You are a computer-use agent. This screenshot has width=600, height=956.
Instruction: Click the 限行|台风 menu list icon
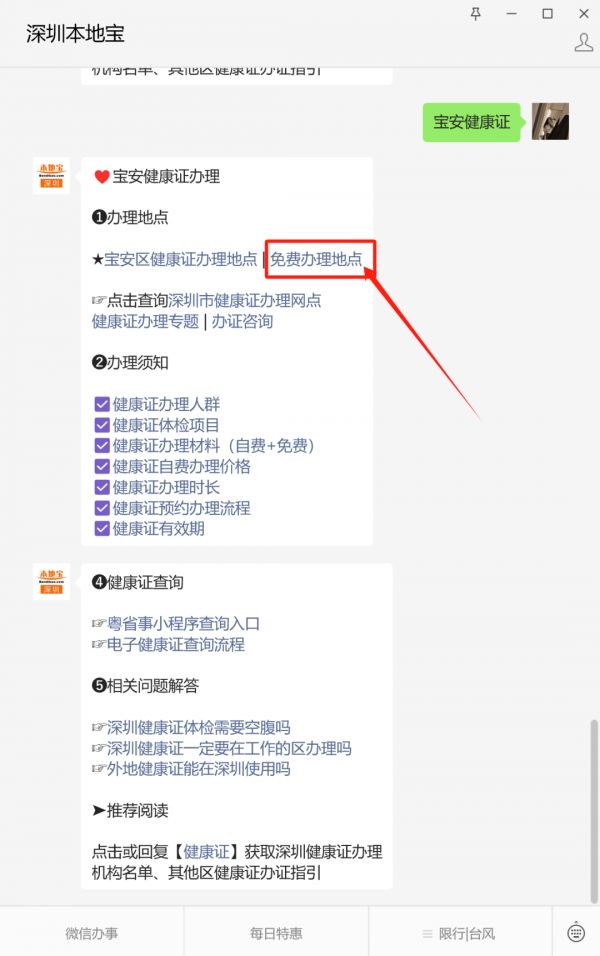coord(427,934)
